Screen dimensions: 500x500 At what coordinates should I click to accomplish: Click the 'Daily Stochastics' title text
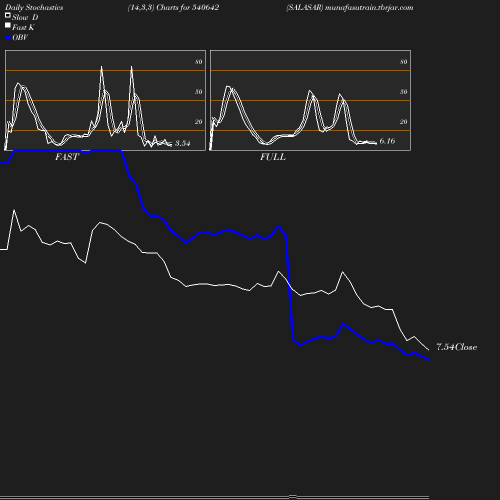coord(34,7)
